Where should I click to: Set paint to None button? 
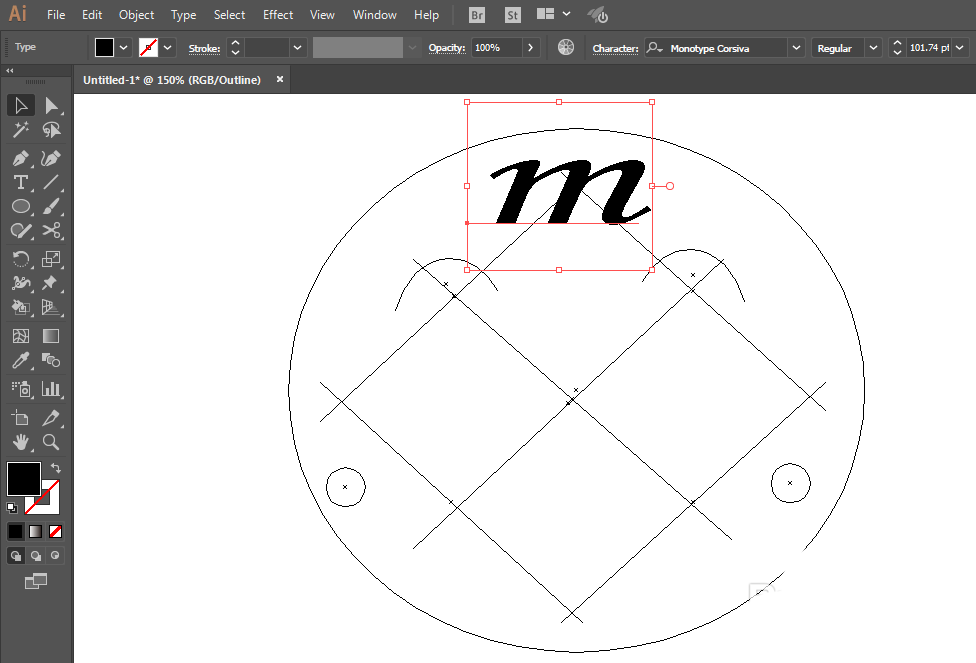(x=55, y=531)
